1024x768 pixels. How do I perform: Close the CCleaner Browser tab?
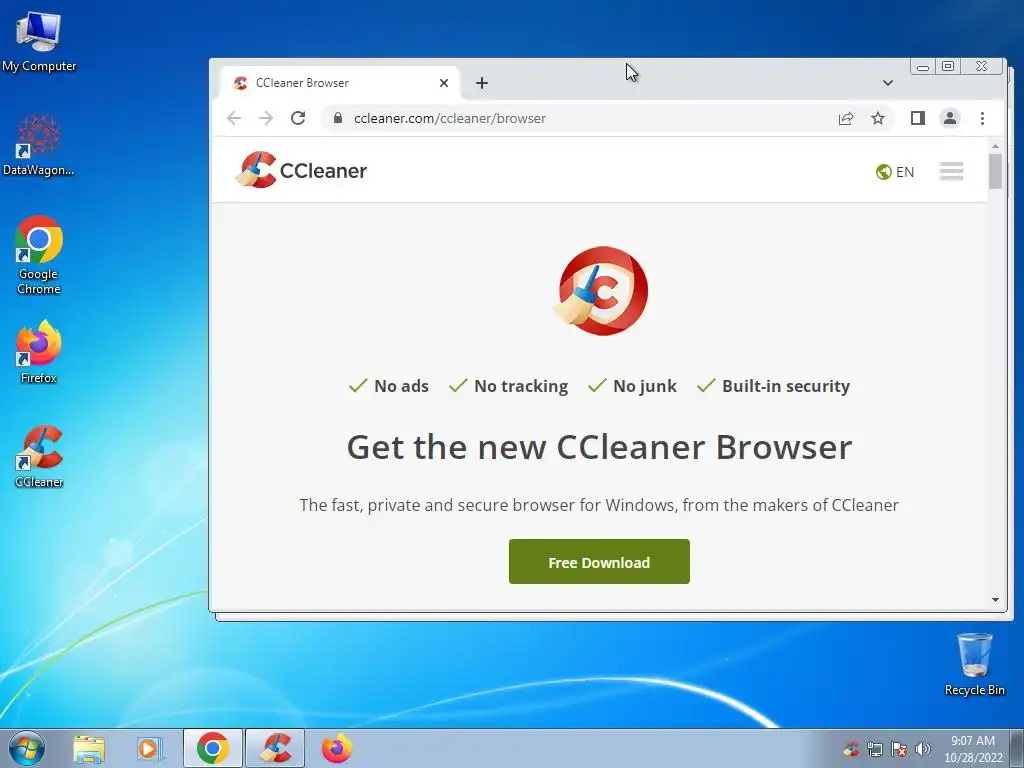(444, 83)
